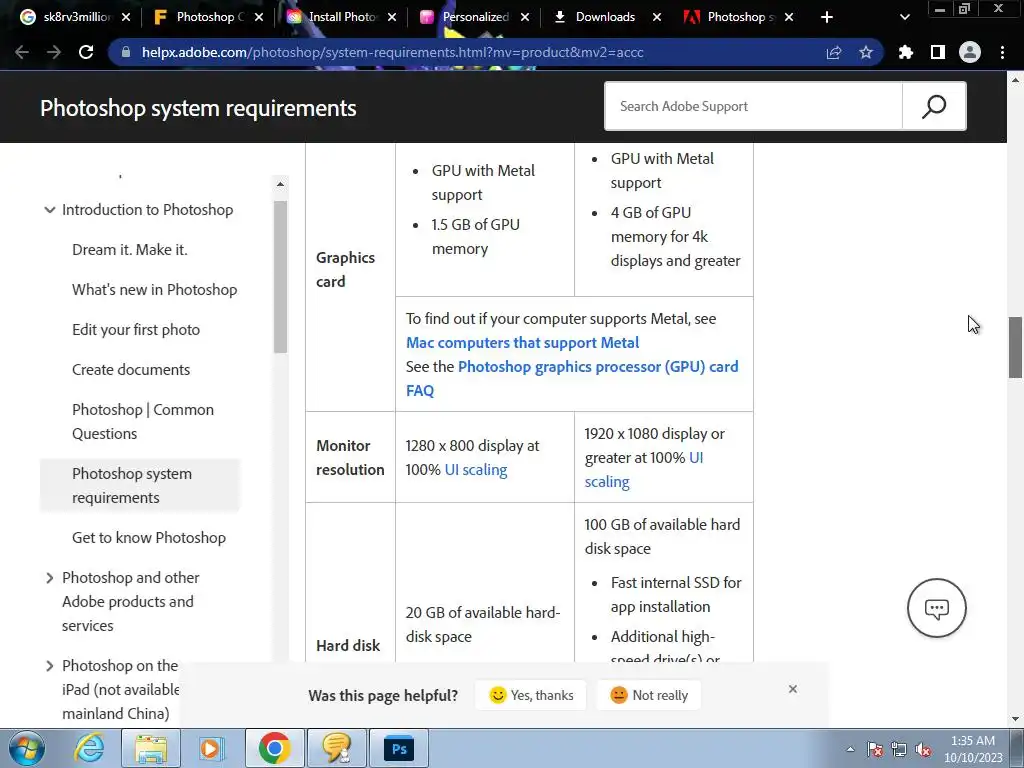Open Edit your first photo
This screenshot has height=768, width=1024.
(136, 330)
